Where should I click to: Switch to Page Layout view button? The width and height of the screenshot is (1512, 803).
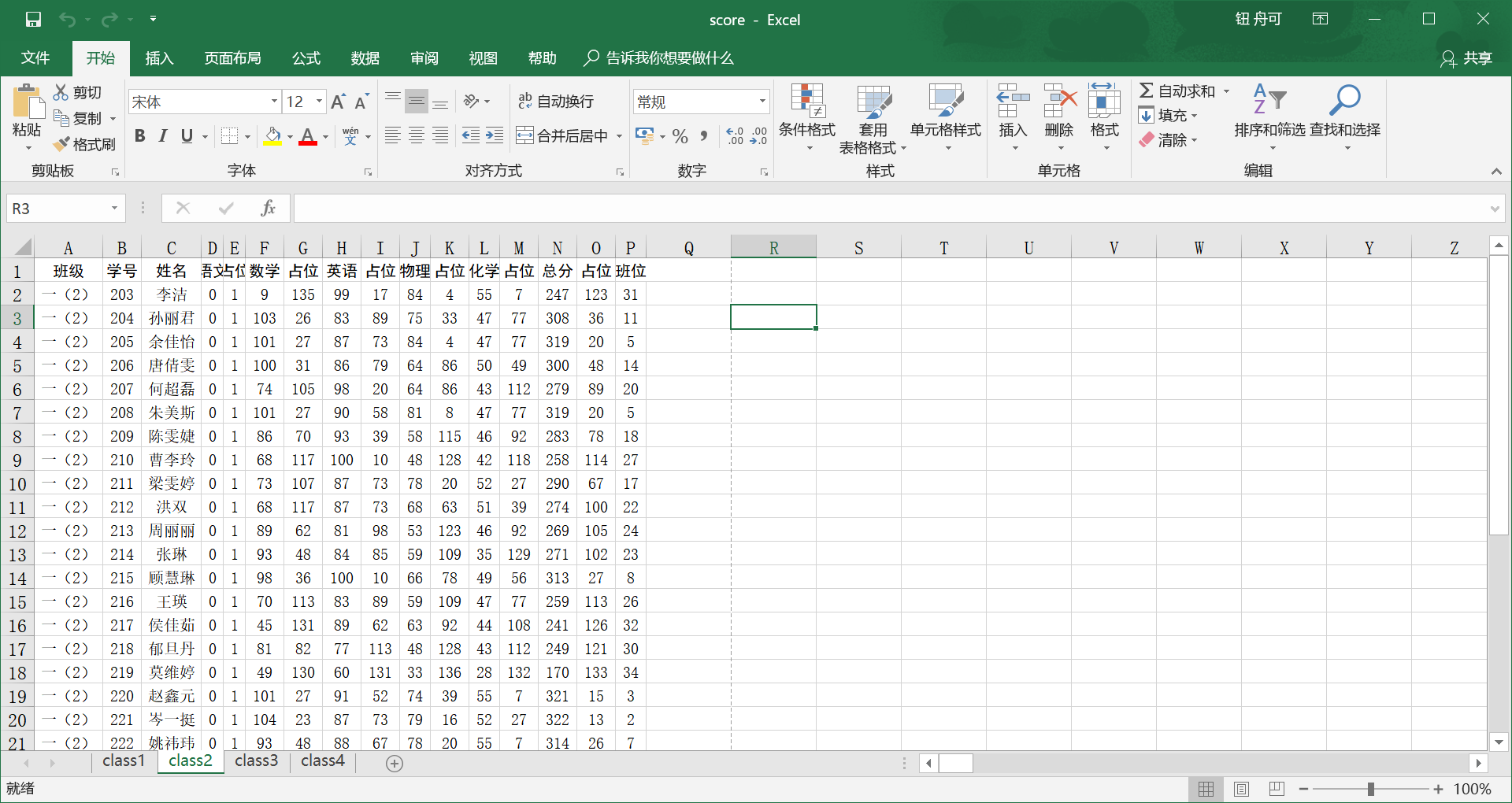tap(1241, 789)
